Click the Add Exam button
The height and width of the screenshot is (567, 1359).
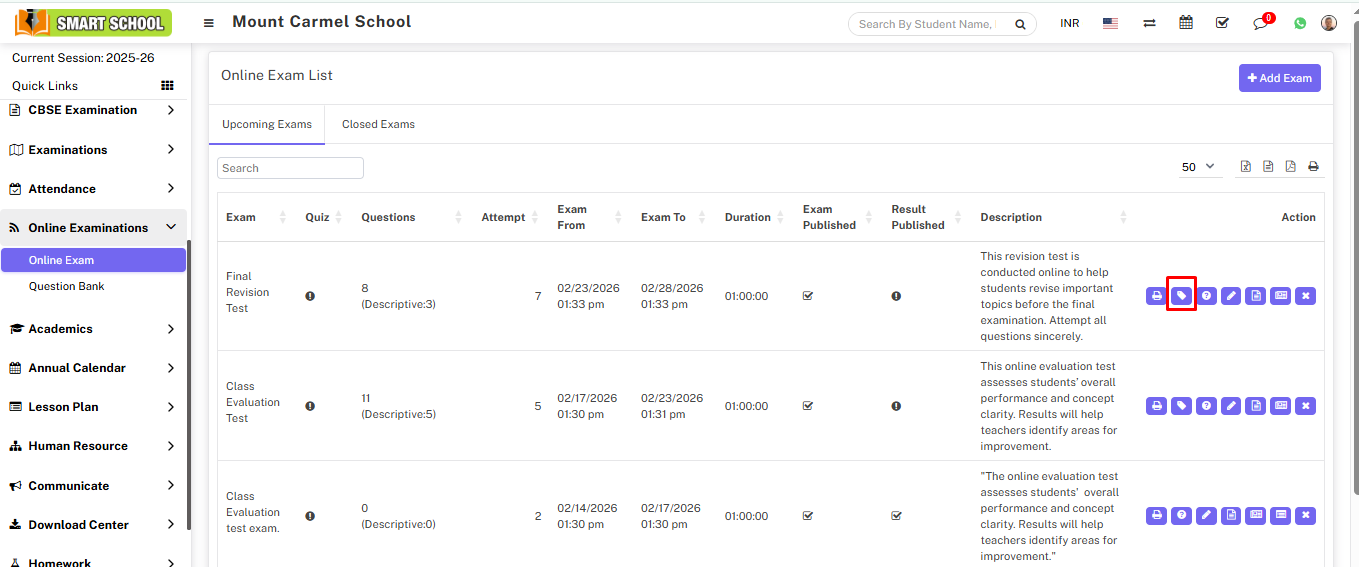(x=1279, y=78)
